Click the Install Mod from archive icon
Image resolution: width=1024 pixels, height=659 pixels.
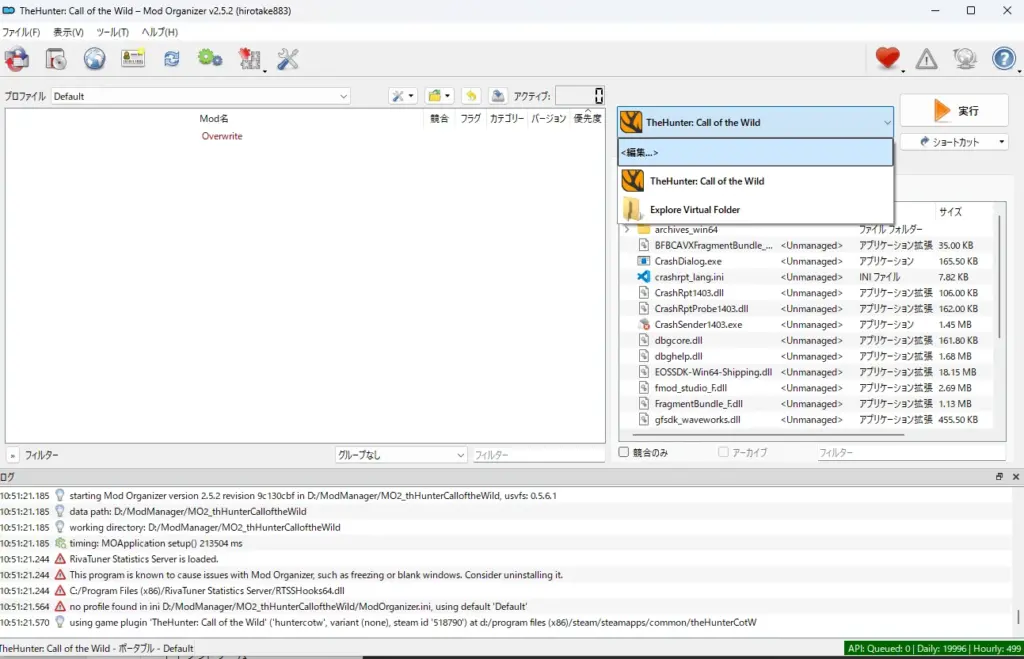pyautogui.click(x=56, y=59)
